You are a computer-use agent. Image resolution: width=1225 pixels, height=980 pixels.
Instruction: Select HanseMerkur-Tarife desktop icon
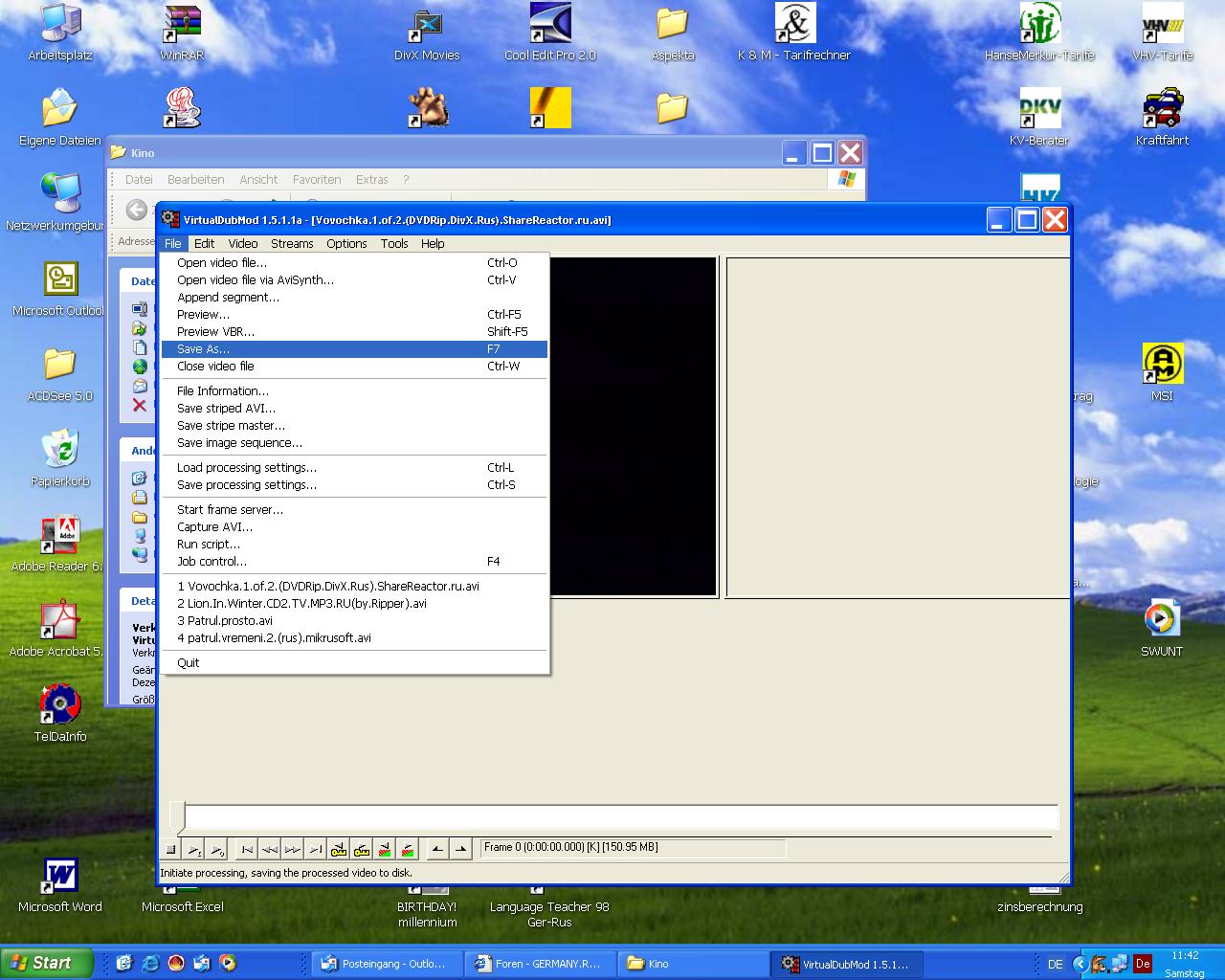pos(1039,33)
